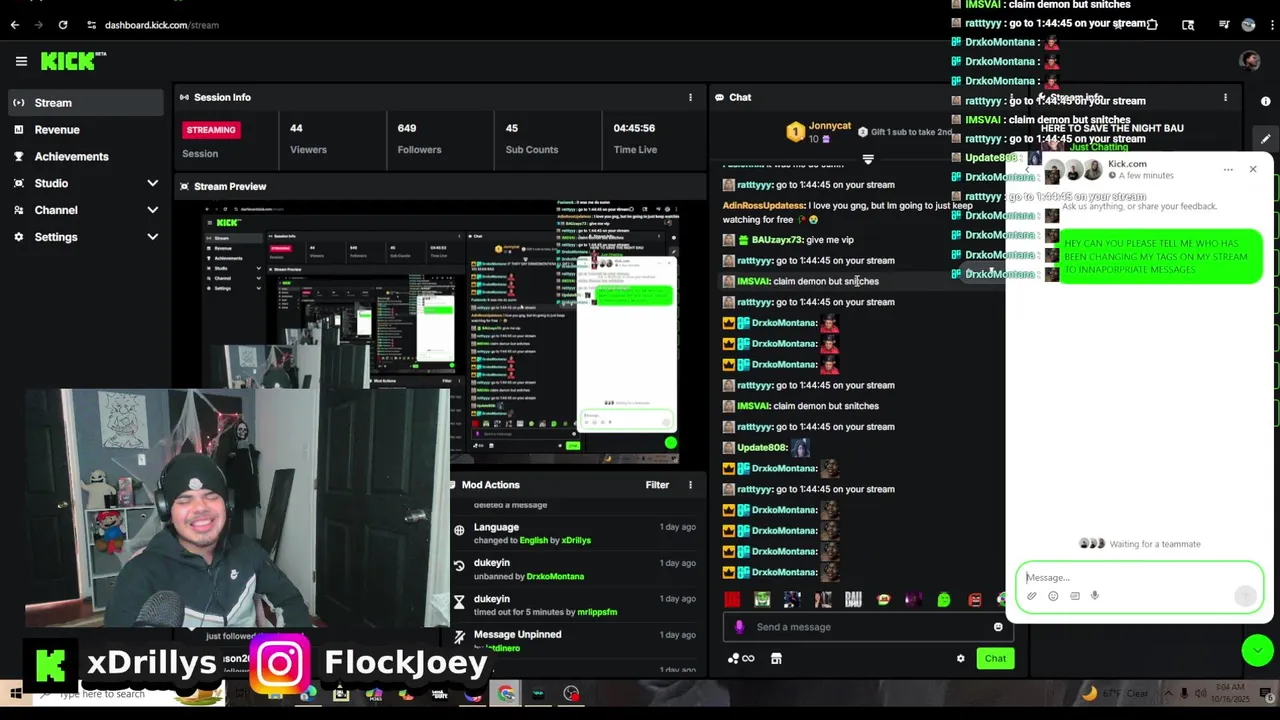Reload the dashboard page
1280x720 pixels.
click(x=63, y=24)
